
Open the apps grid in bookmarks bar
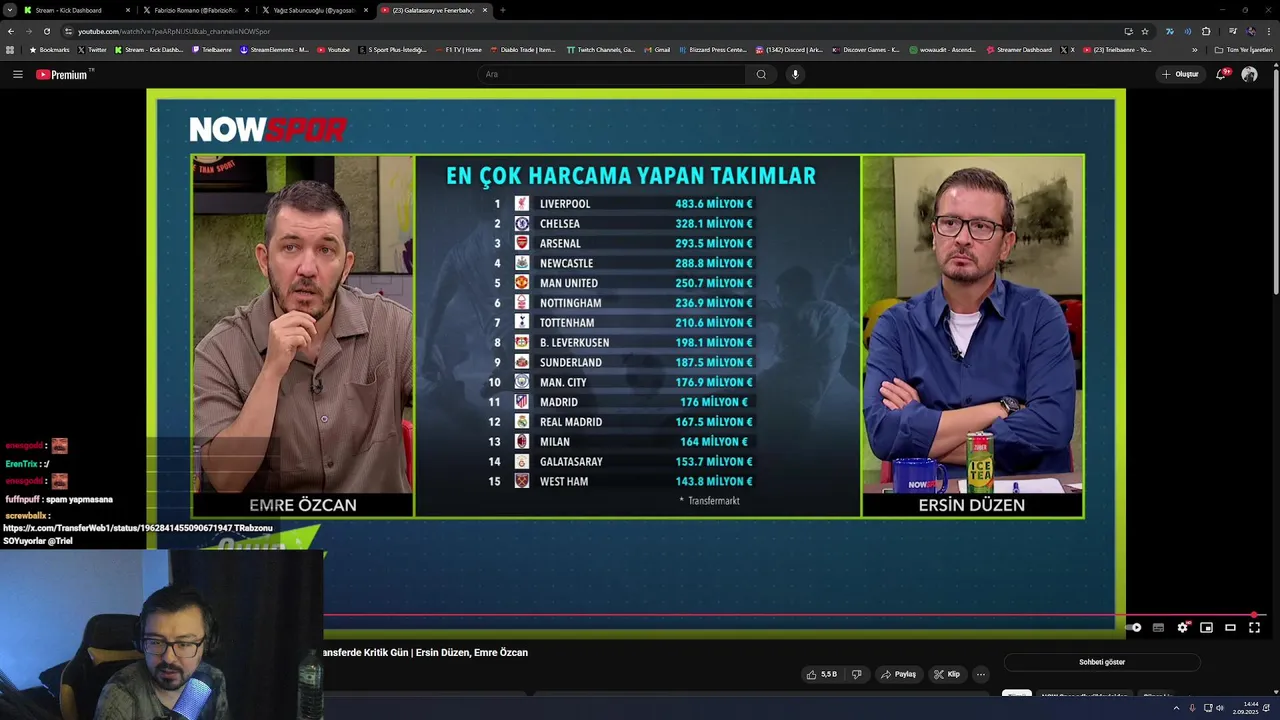(10, 49)
